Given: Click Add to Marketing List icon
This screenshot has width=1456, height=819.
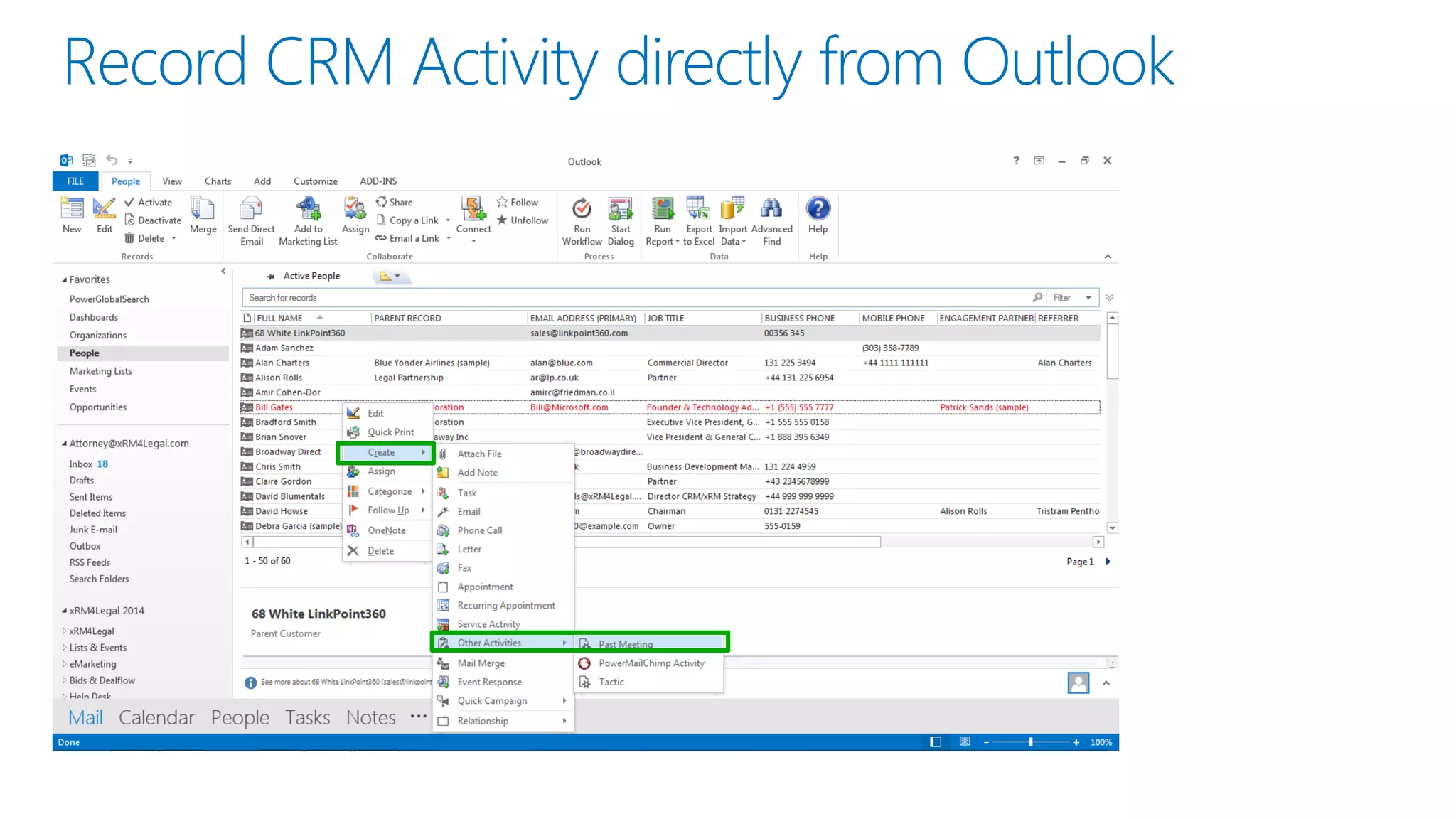Looking at the screenshot, I should tap(308, 208).
